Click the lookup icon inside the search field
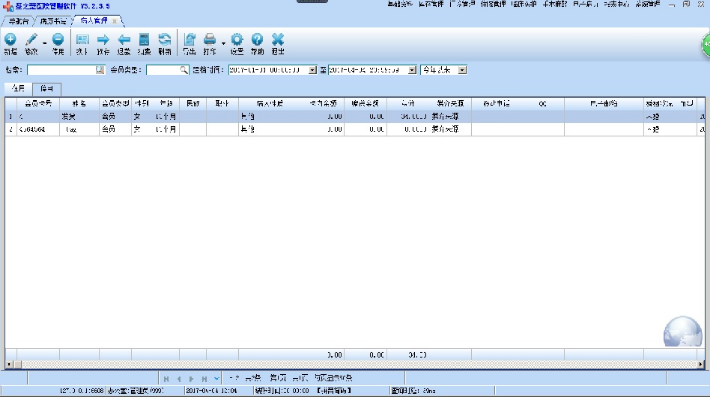 click(100, 70)
